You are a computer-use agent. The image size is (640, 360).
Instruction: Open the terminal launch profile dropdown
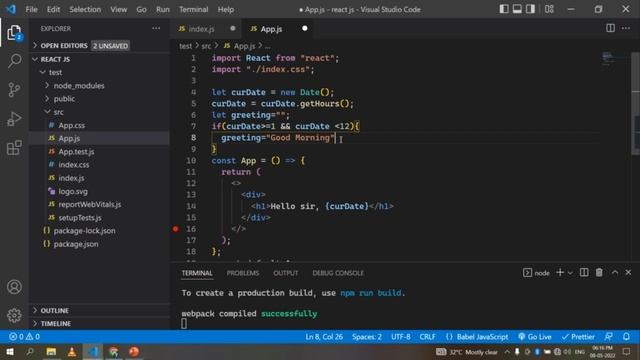point(570,273)
